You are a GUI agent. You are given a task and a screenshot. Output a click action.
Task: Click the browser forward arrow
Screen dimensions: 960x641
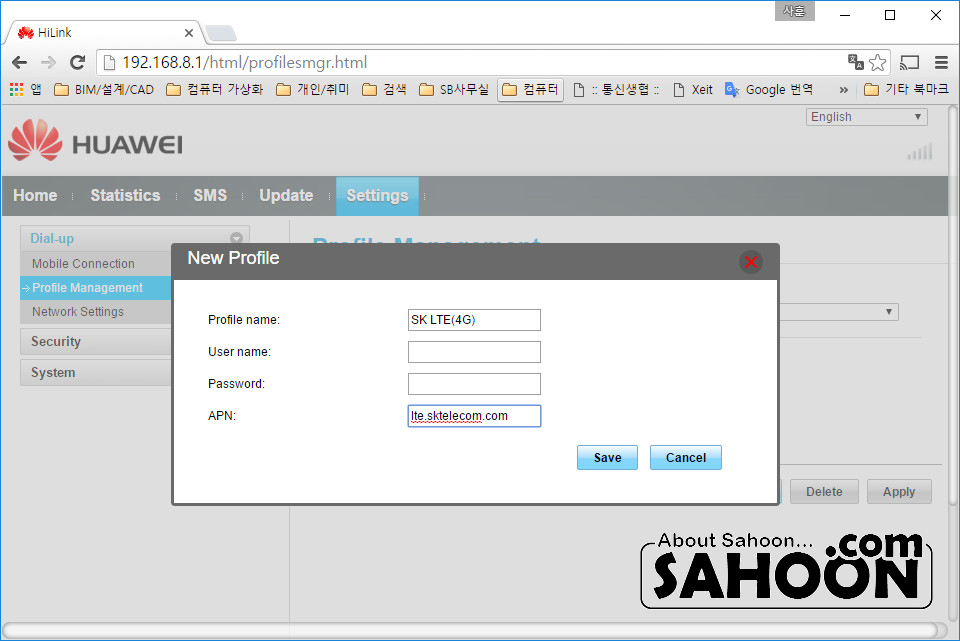click(48, 62)
